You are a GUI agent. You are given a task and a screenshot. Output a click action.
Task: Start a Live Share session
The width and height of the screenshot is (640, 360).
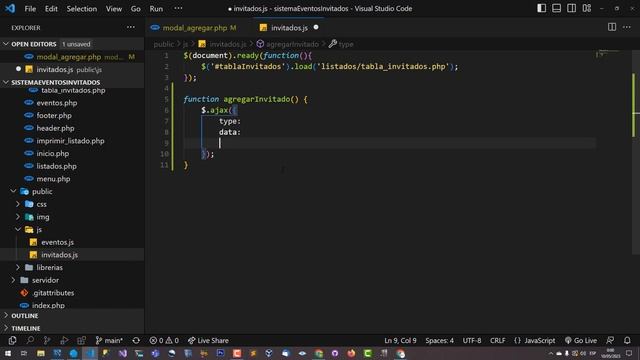[x=208, y=340]
